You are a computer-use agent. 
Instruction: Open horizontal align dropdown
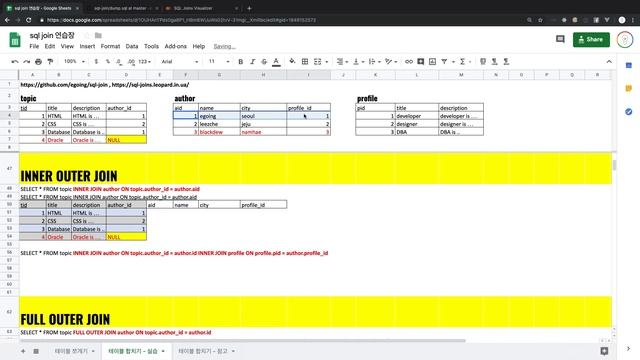[342, 62]
